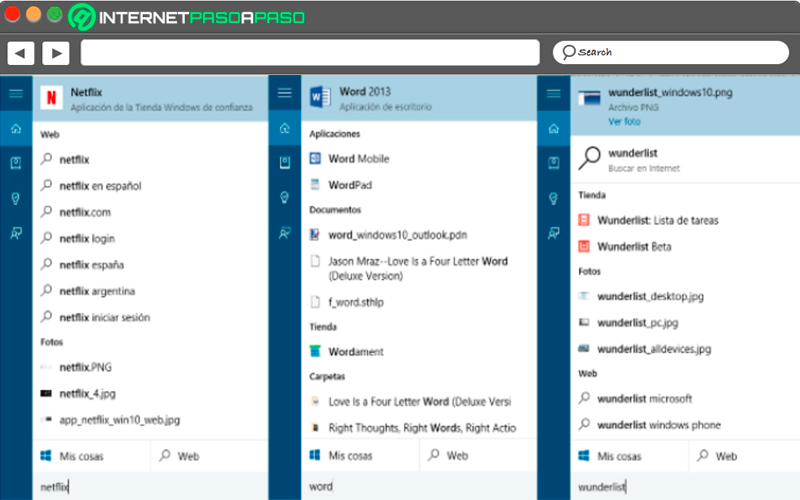800x500 pixels.
Task: Open Notebook icon in wunderlist panel sidebar
Action: tap(554, 163)
